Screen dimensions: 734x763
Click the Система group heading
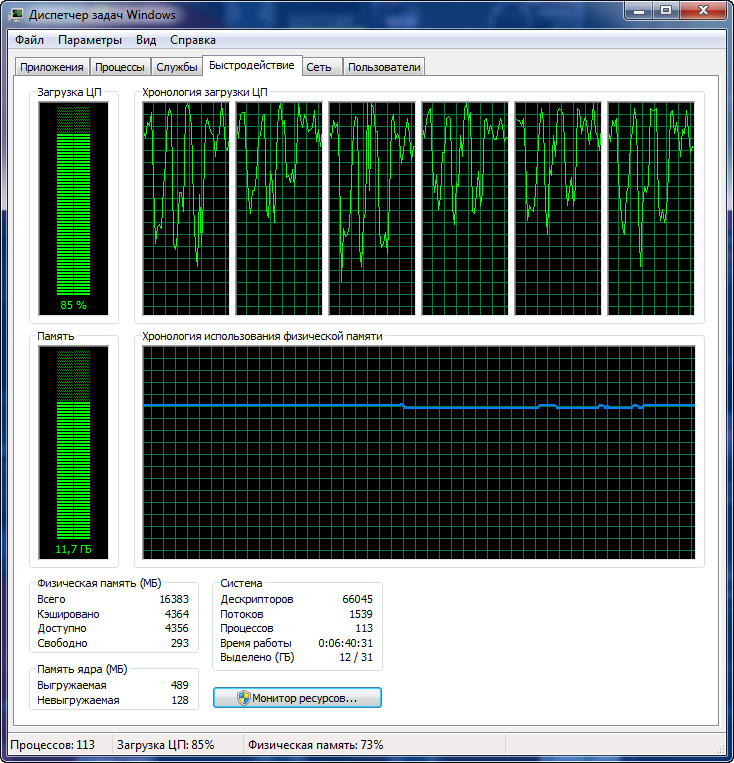click(241, 583)
